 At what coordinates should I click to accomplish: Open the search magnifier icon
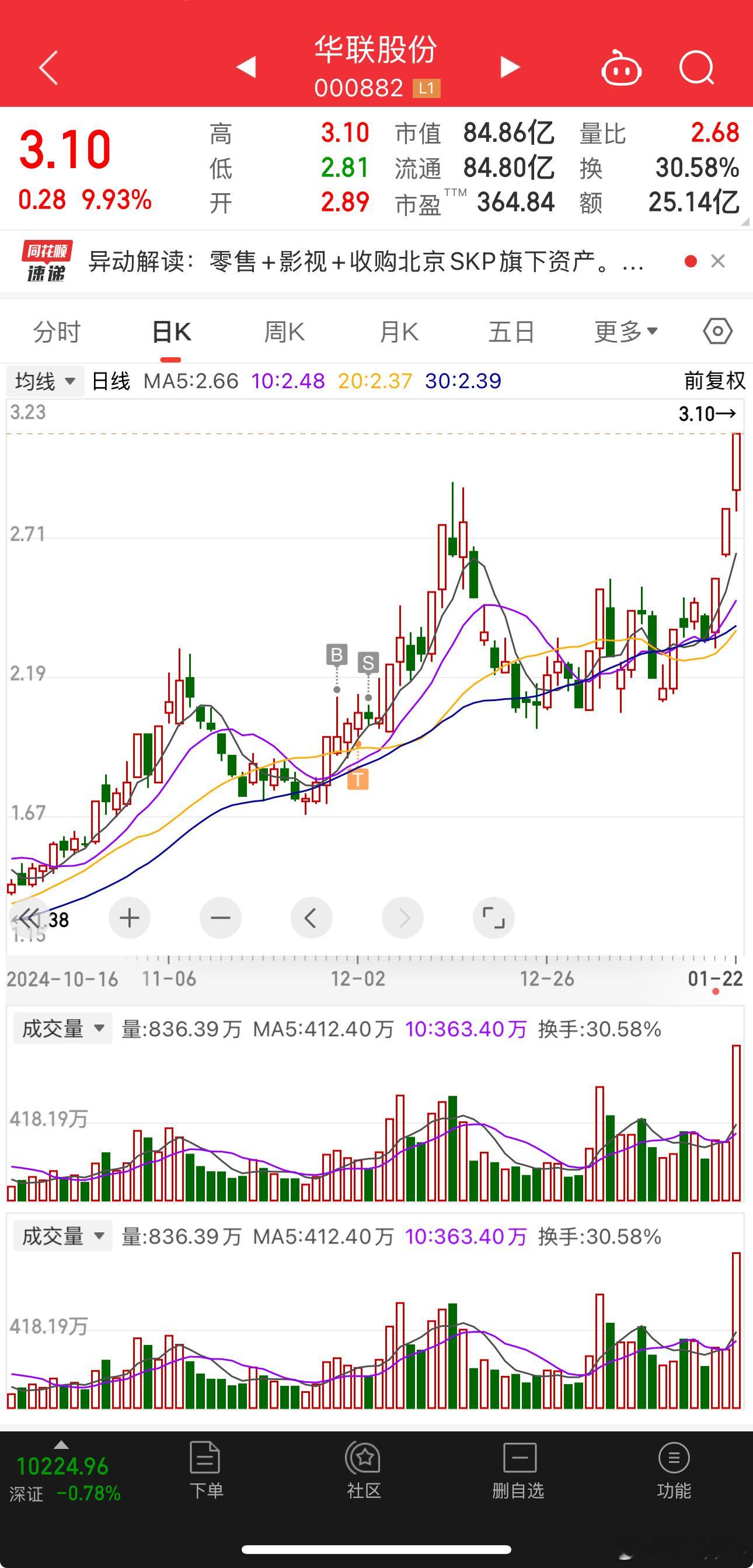pyautogui.click(x=696, y=67)
